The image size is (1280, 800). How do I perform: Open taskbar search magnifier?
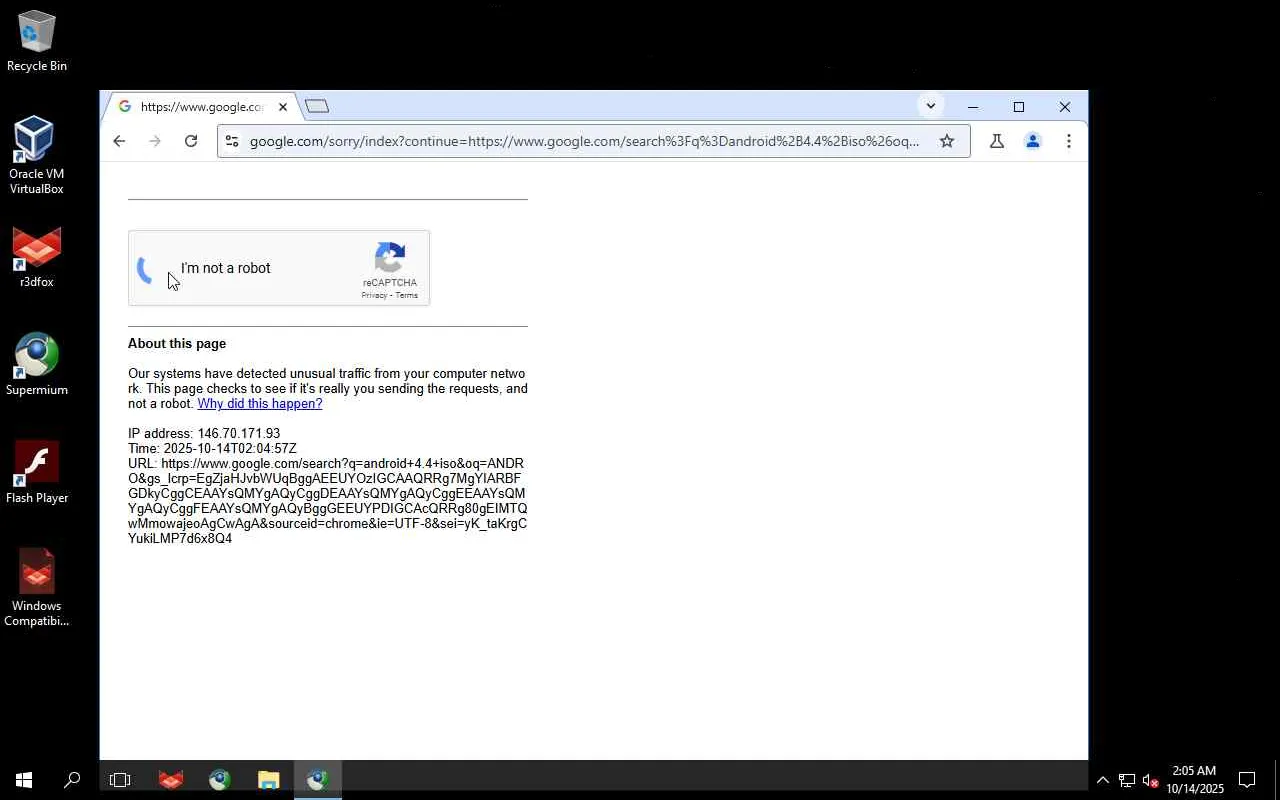(x=72, y=780)
